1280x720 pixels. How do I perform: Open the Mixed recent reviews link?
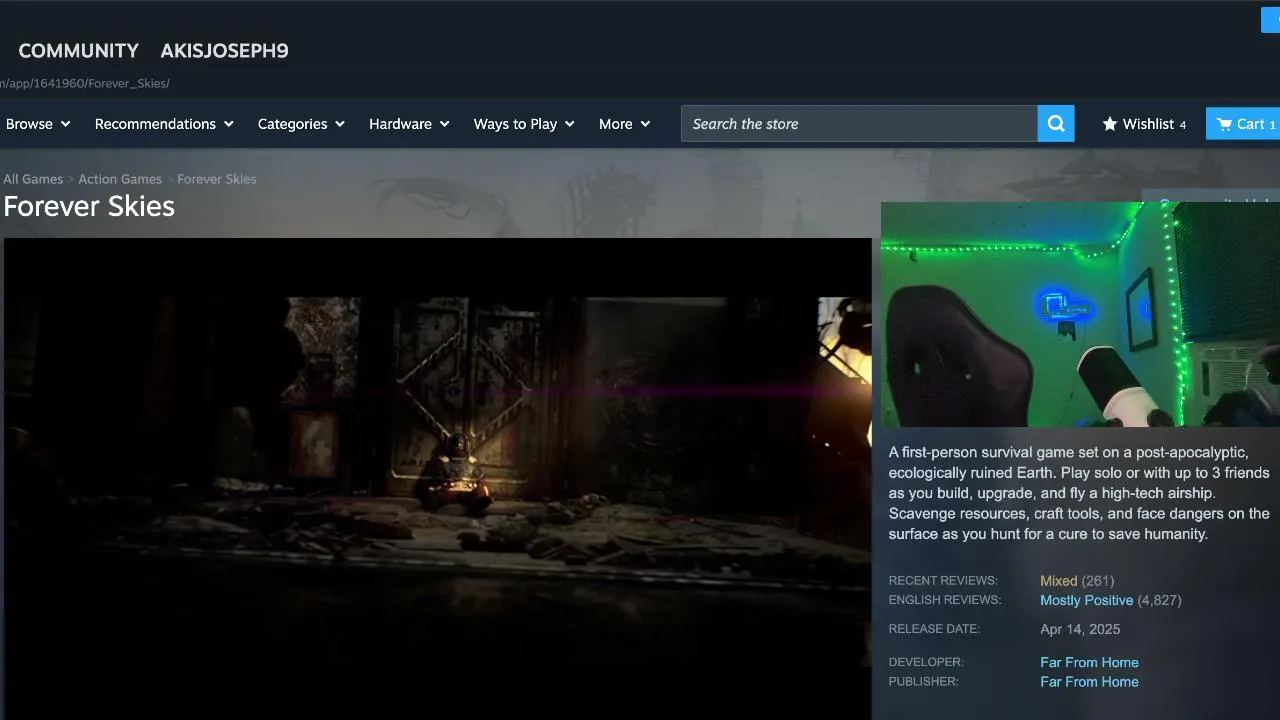1058,581
